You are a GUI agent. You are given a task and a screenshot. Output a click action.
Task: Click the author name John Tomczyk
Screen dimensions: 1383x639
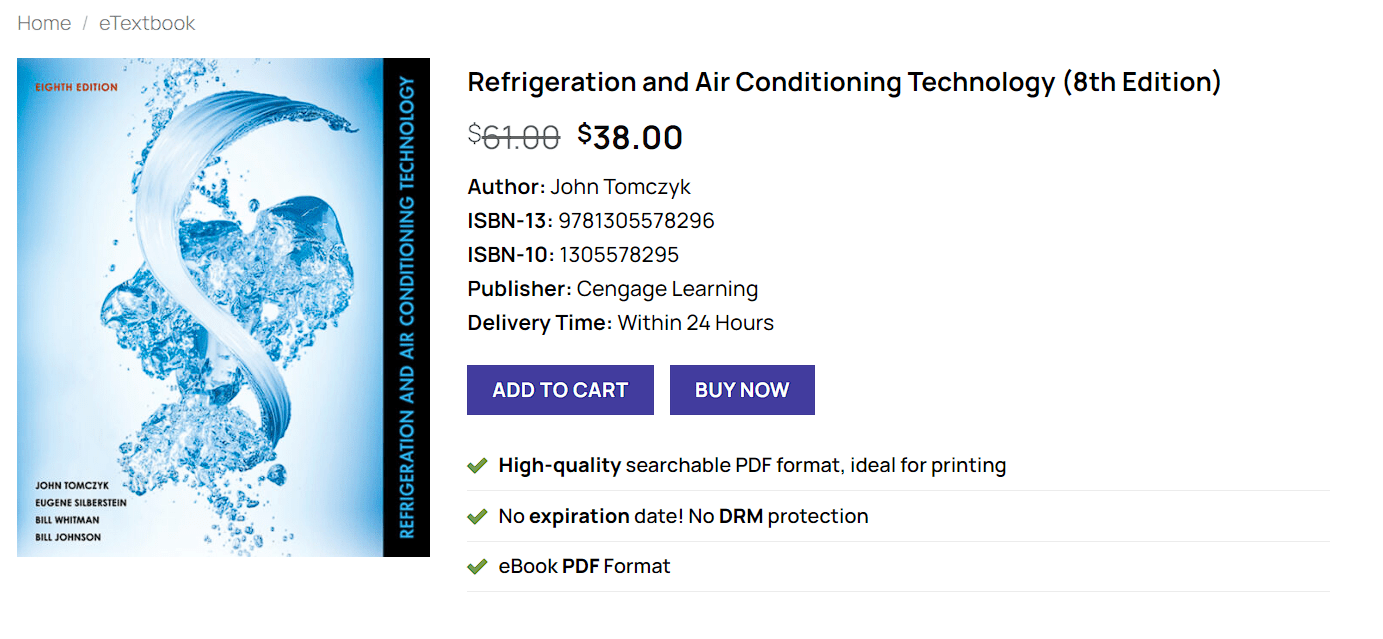(x=620, y=187)
